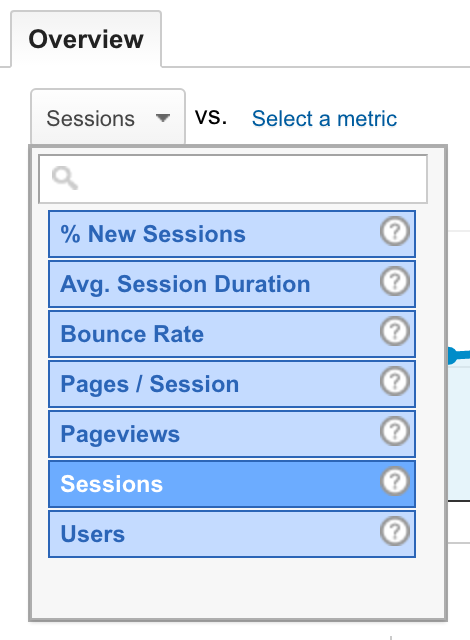Click the Select a metric link
Image resolution: width=470 pixels, height=640 pixels.
point(324,119)
